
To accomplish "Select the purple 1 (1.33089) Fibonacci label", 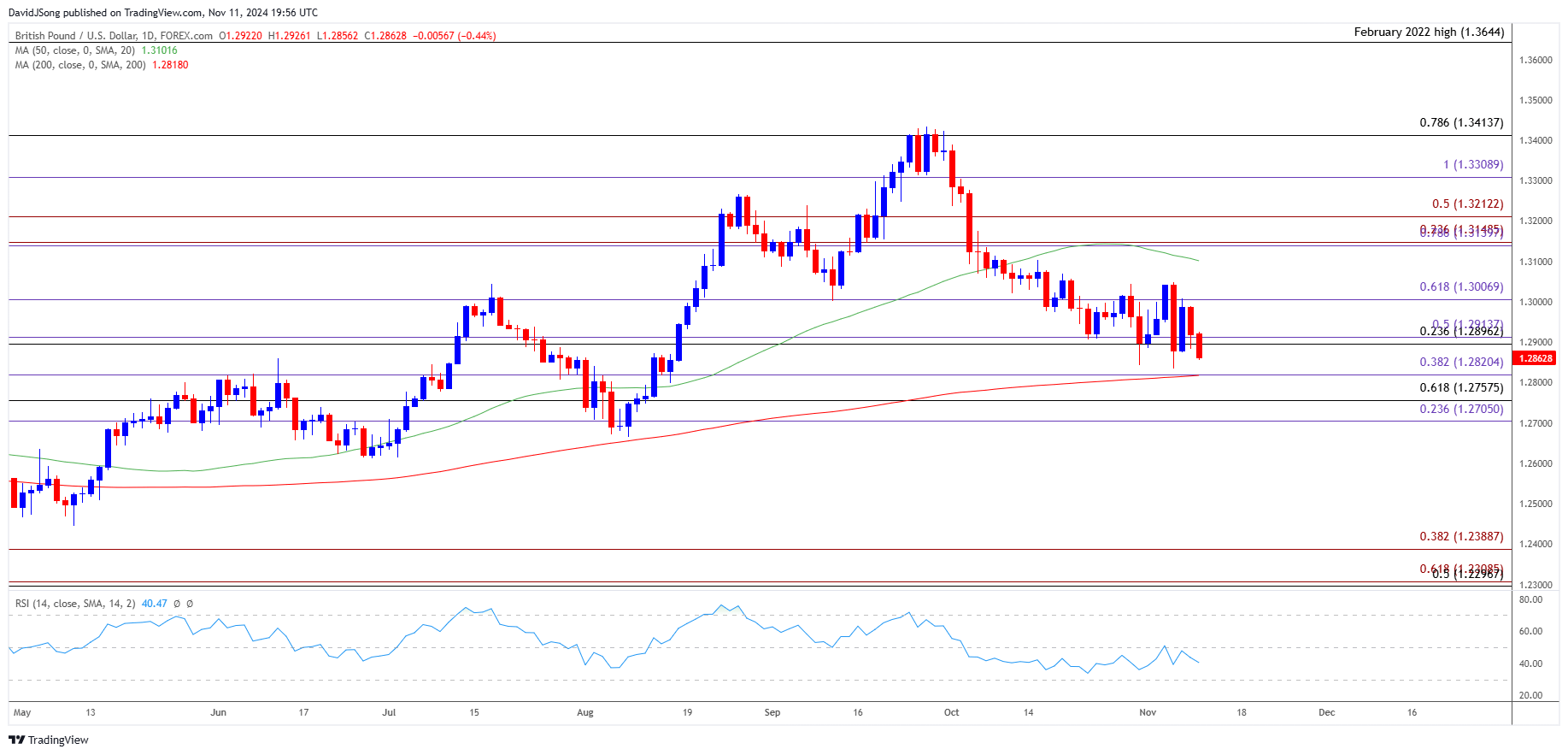I will (x=1472, y=164).
